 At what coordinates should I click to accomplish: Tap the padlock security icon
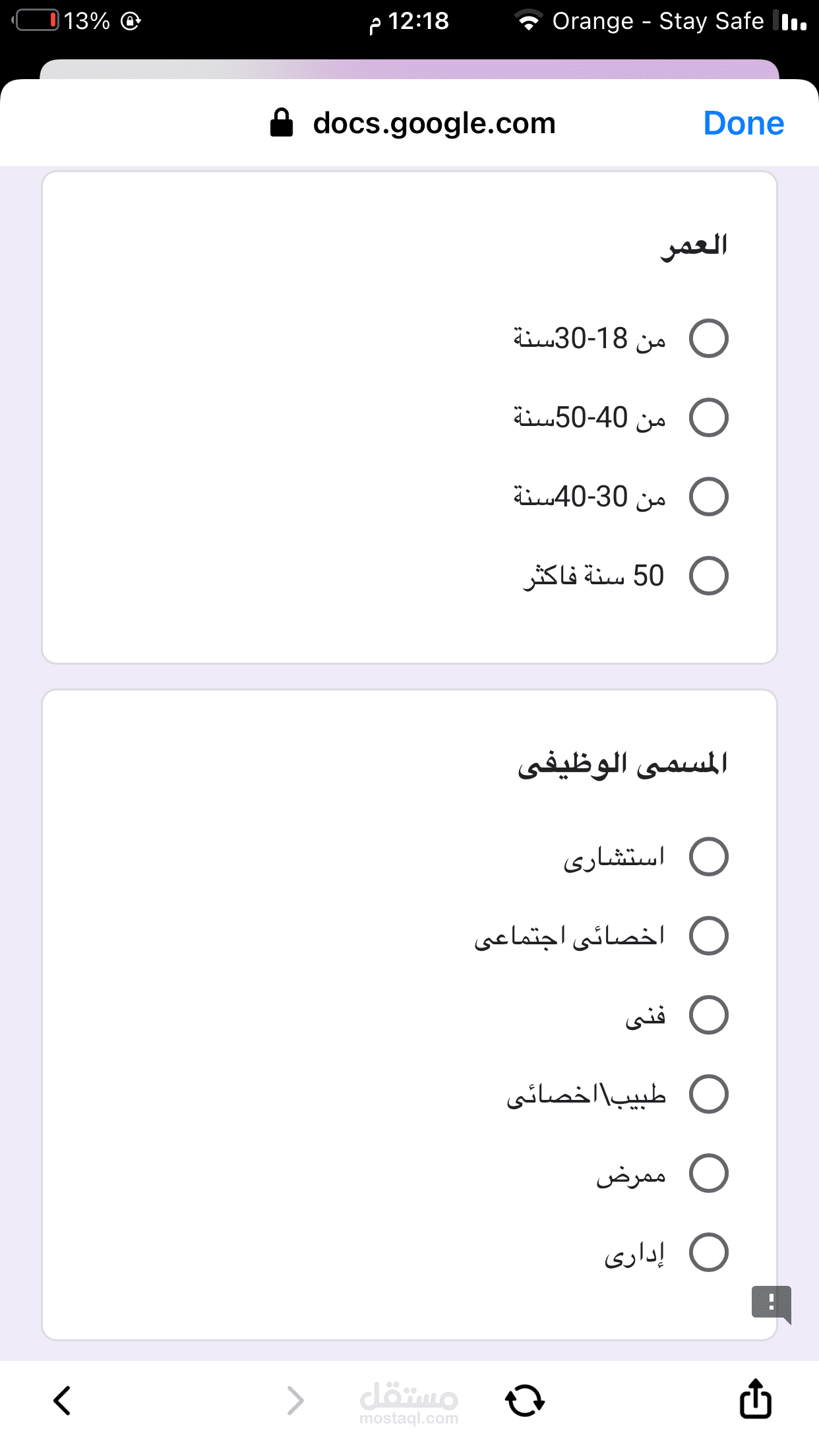(x=282, y=123)
